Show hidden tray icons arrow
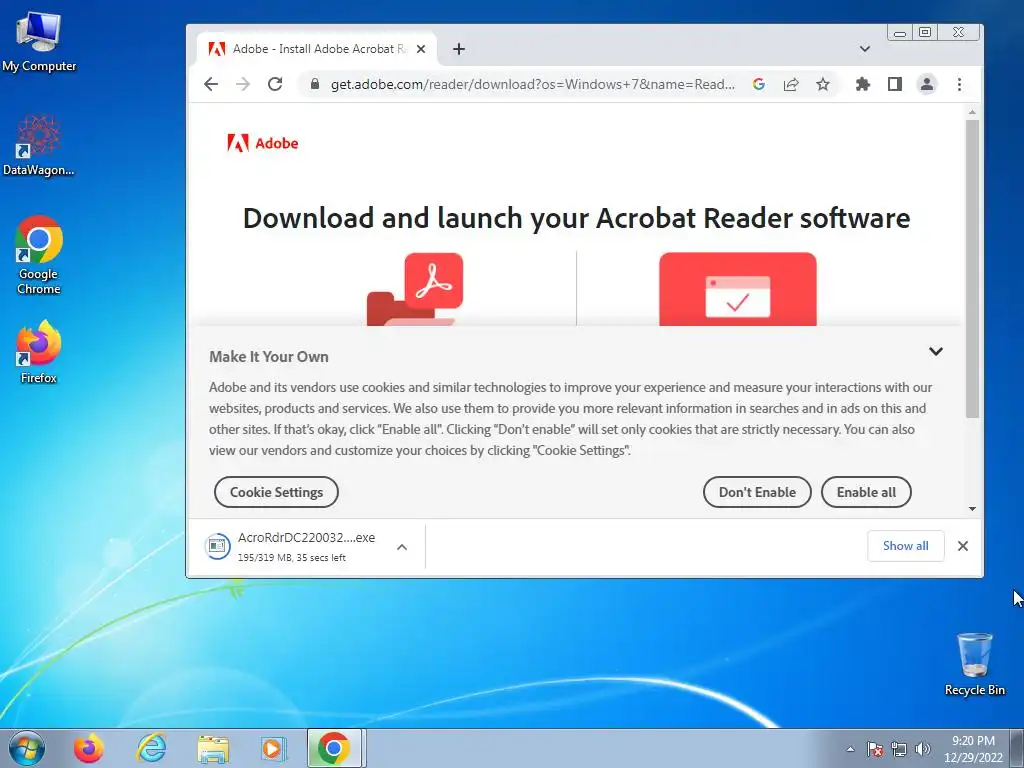 (x=850, y=749)
